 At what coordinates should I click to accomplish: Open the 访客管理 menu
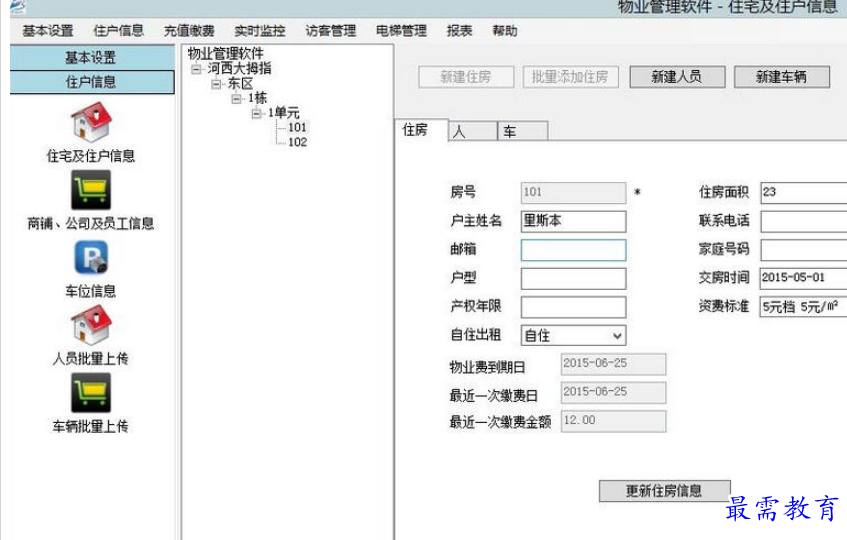(x=331, y=31)
